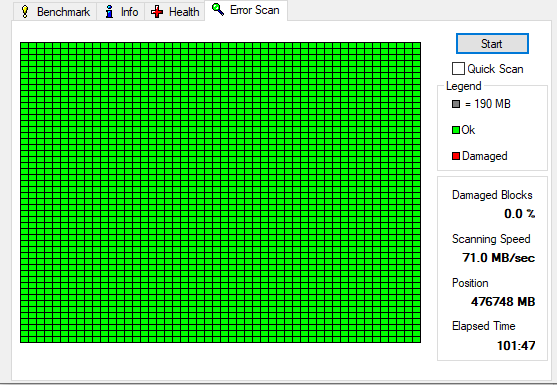Viewport: 557px width, 385px height.
Task: Click the first green block in scan grid
Action: coord(25,45)
